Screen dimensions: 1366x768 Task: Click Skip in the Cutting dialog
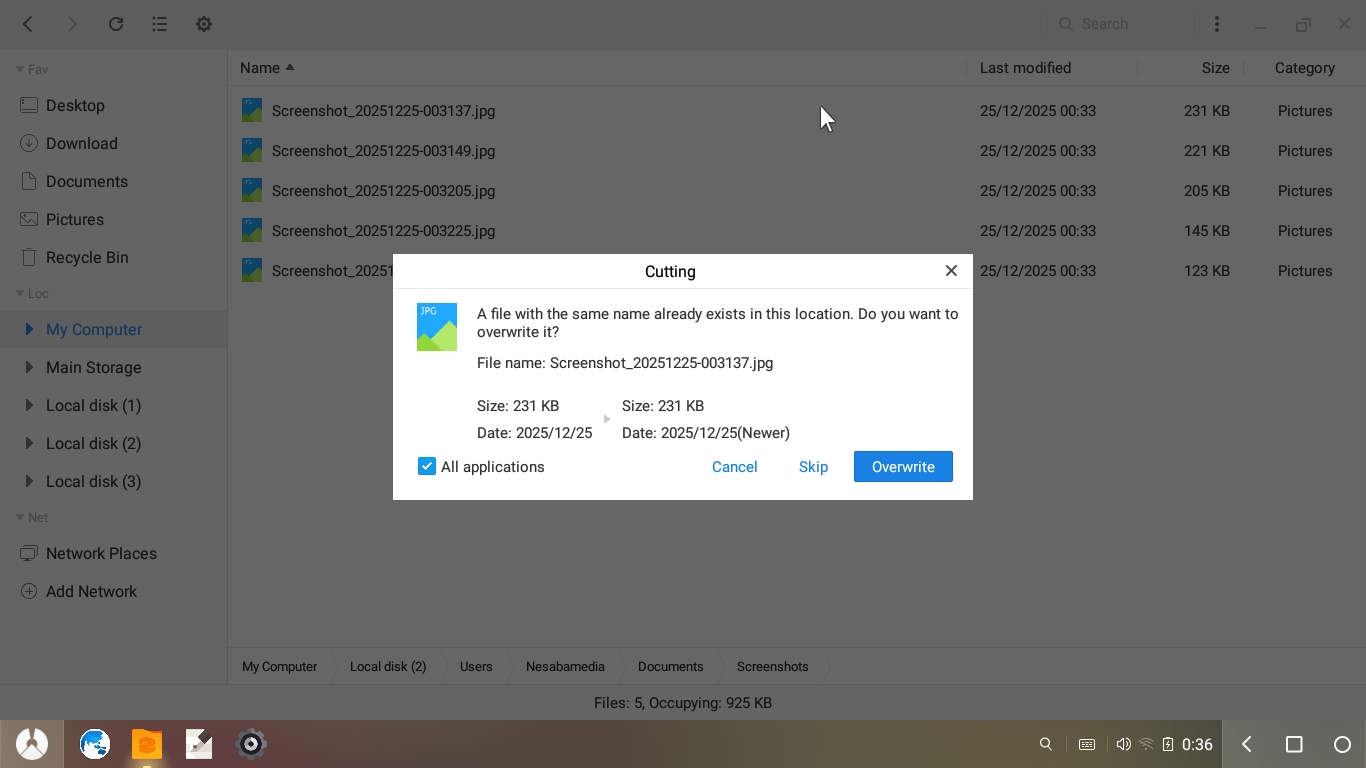[813, 467]
